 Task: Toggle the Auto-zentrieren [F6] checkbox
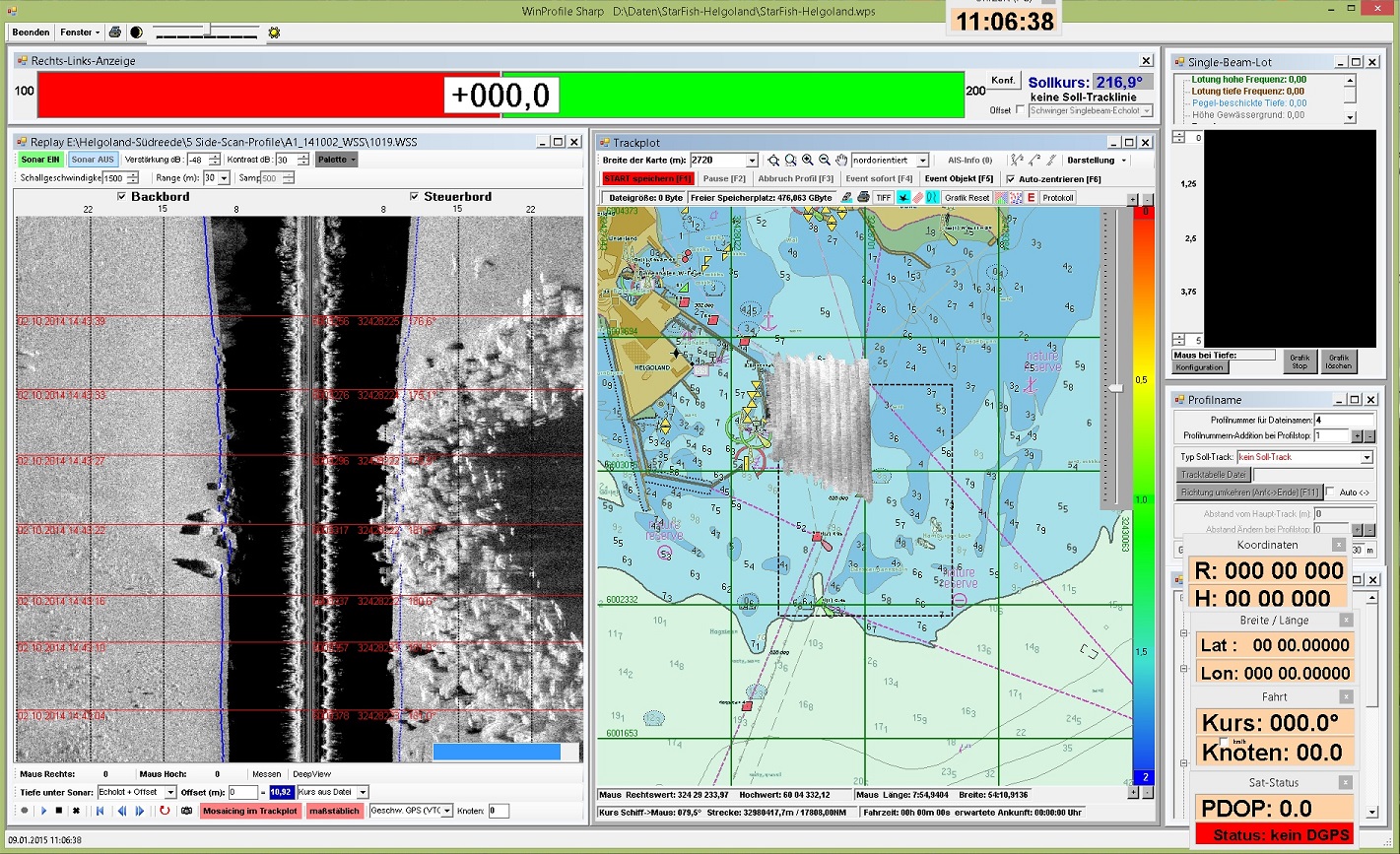coord(1010,179)
